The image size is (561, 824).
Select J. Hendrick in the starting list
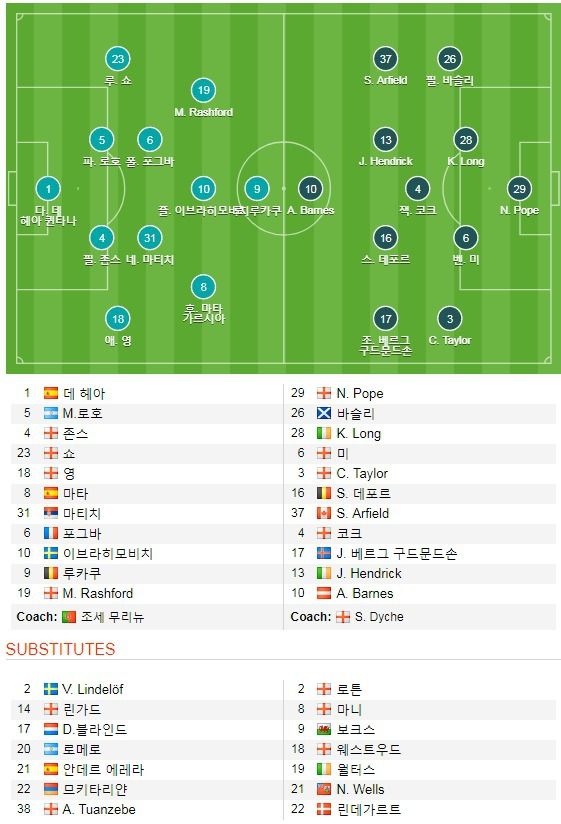369,573
